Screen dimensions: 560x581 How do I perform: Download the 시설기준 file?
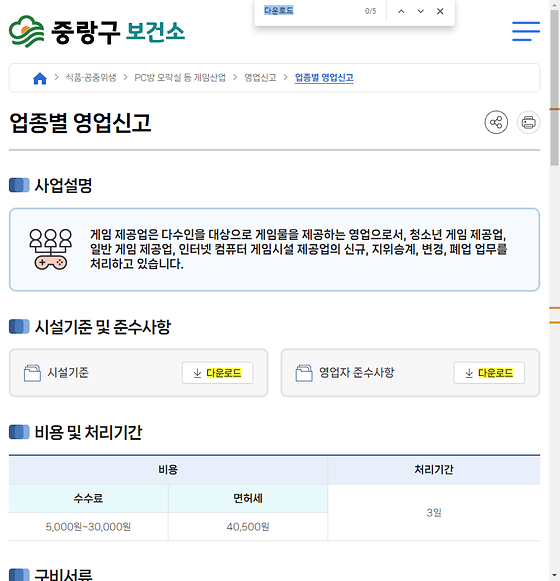click(218, 373)
